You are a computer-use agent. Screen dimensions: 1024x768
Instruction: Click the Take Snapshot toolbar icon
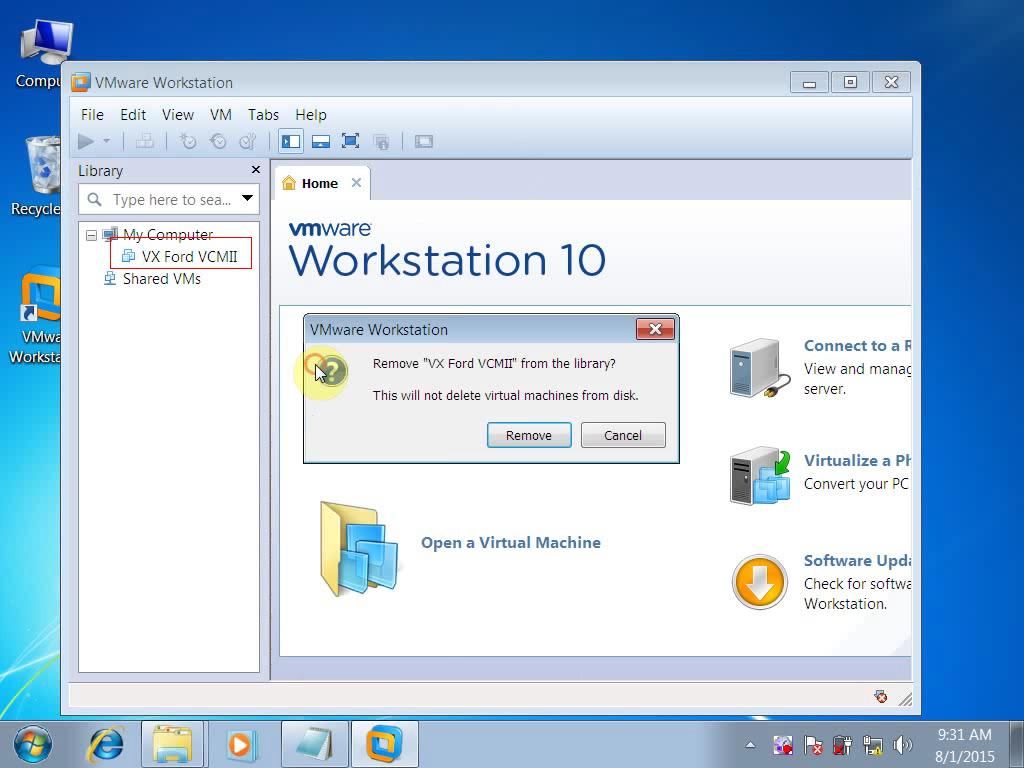tap(188, 141)
